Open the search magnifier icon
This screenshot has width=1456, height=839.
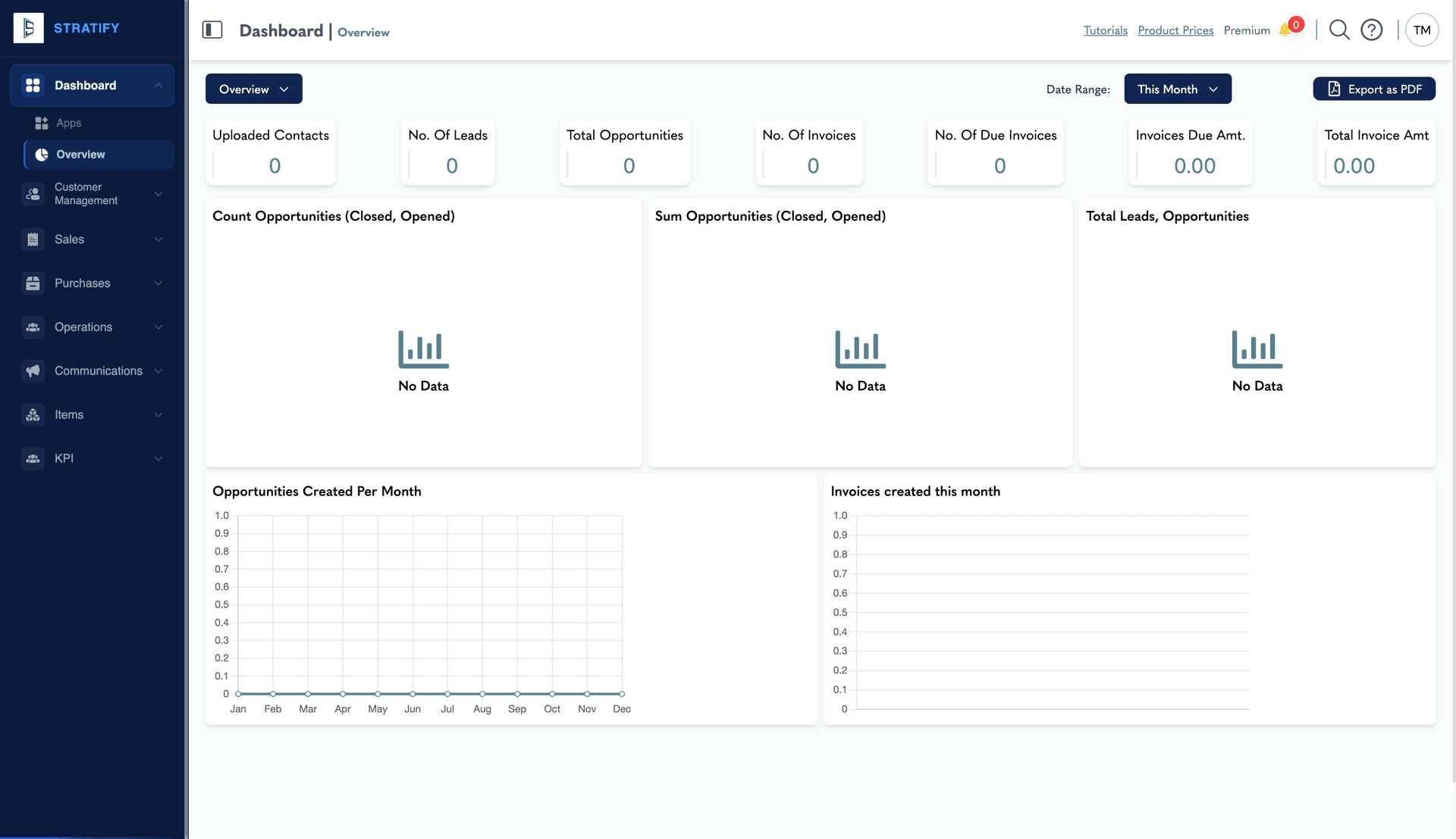pyautogui.click(x=1338, y=30)
